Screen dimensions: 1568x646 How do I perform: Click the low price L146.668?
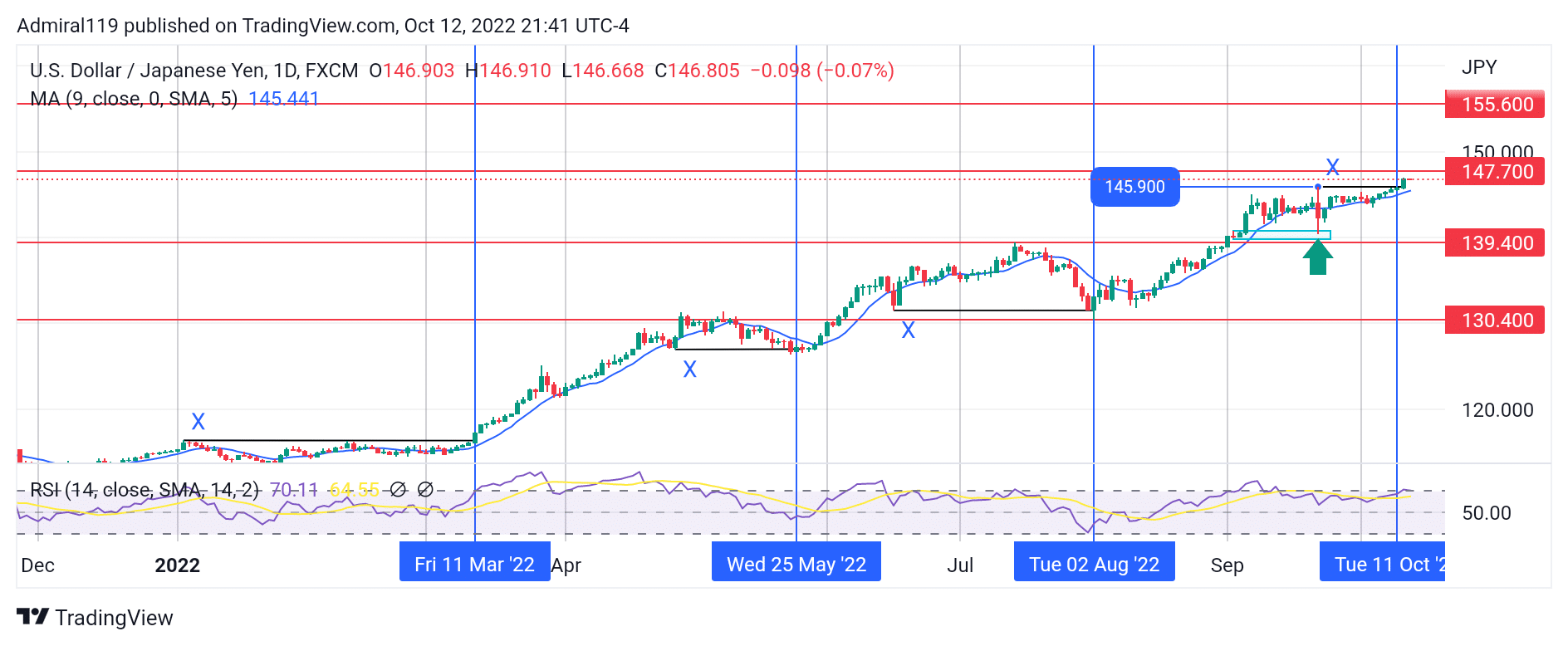pyautogui.click(x=603, y=71)
